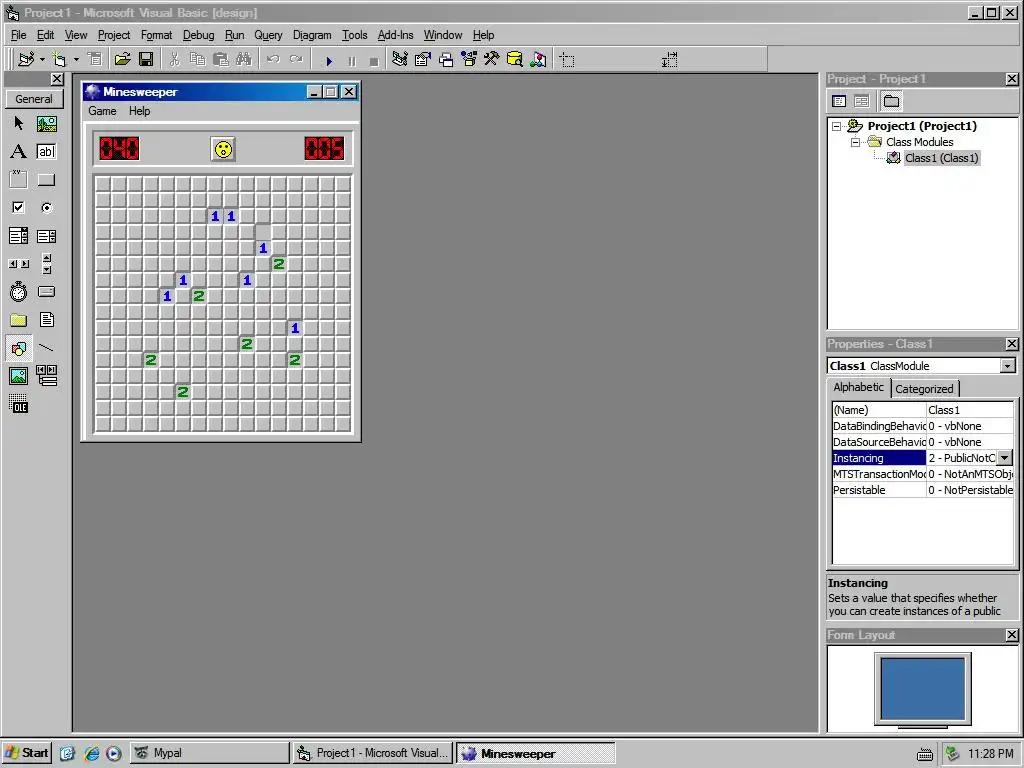Click the Start (run) toolbar button

point(329,61)
